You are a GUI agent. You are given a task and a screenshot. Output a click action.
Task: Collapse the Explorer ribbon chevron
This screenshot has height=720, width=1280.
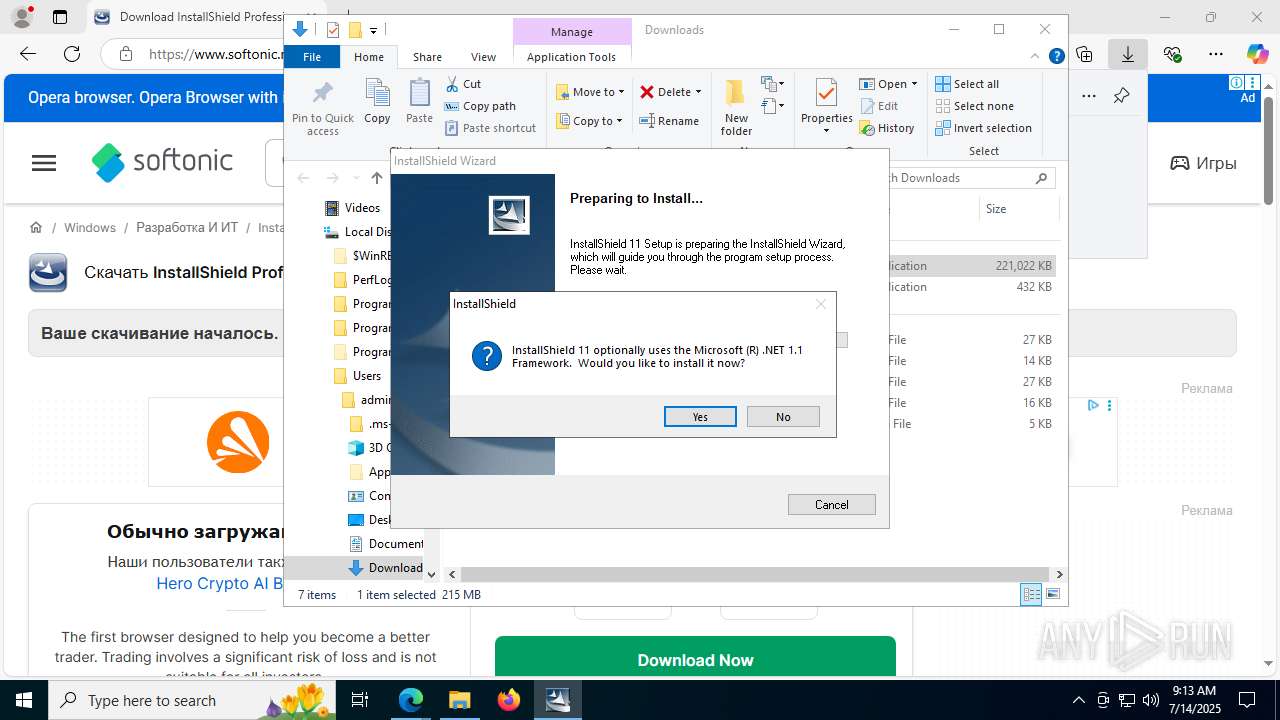pos(1037,57)
